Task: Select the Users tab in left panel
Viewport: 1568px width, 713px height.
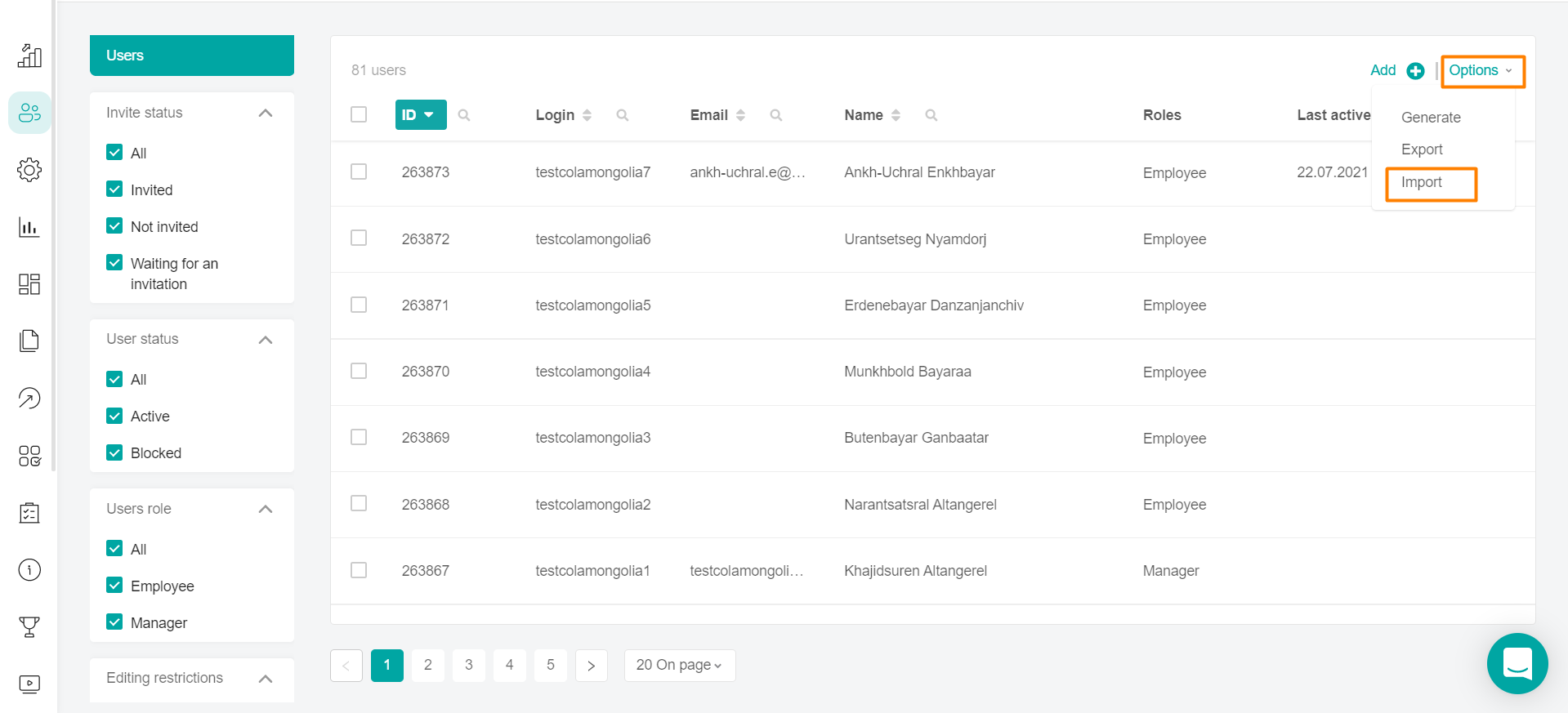Action: [192, 56]
